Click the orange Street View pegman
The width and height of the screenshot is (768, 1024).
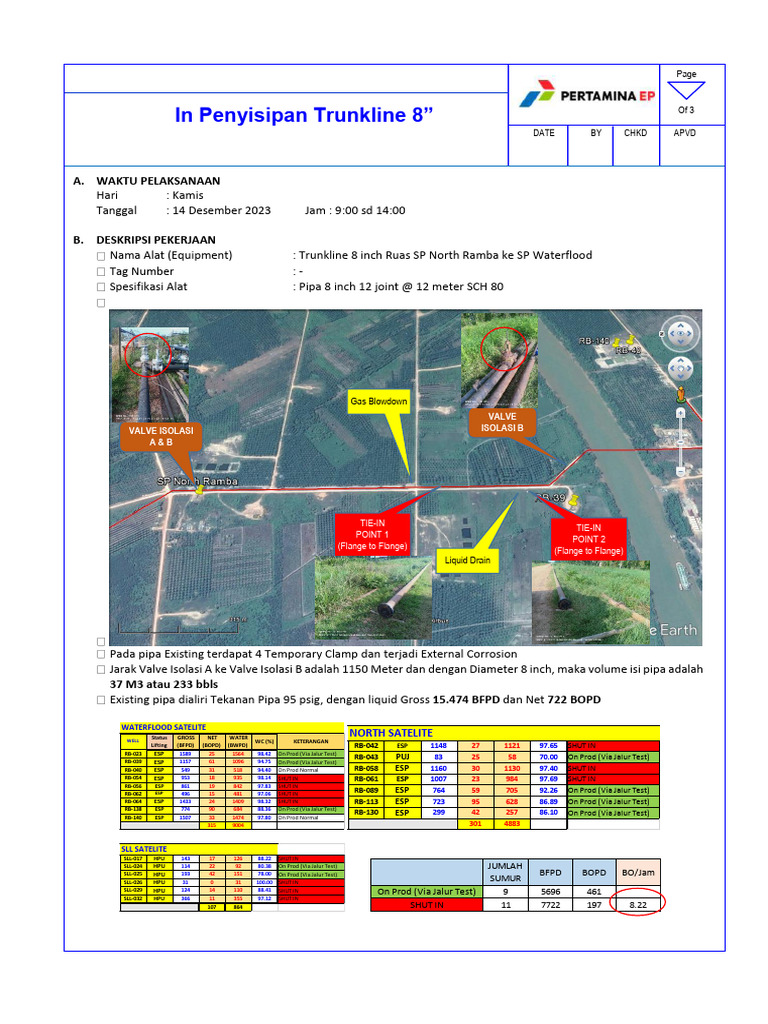[x=680, y=394]
